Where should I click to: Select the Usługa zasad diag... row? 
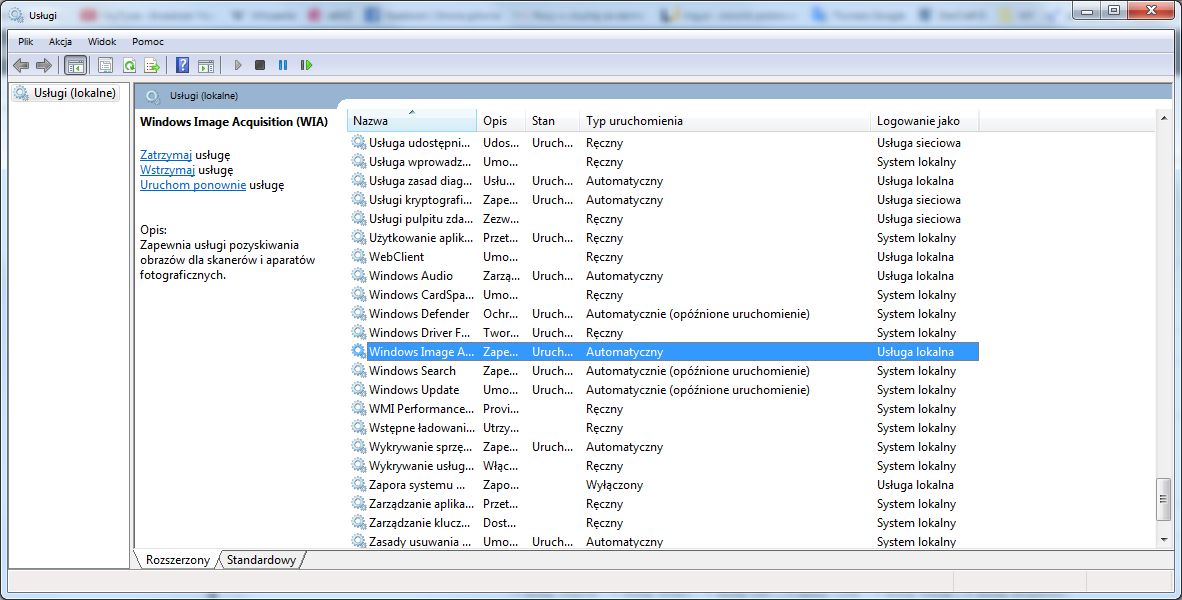[664, 181]
